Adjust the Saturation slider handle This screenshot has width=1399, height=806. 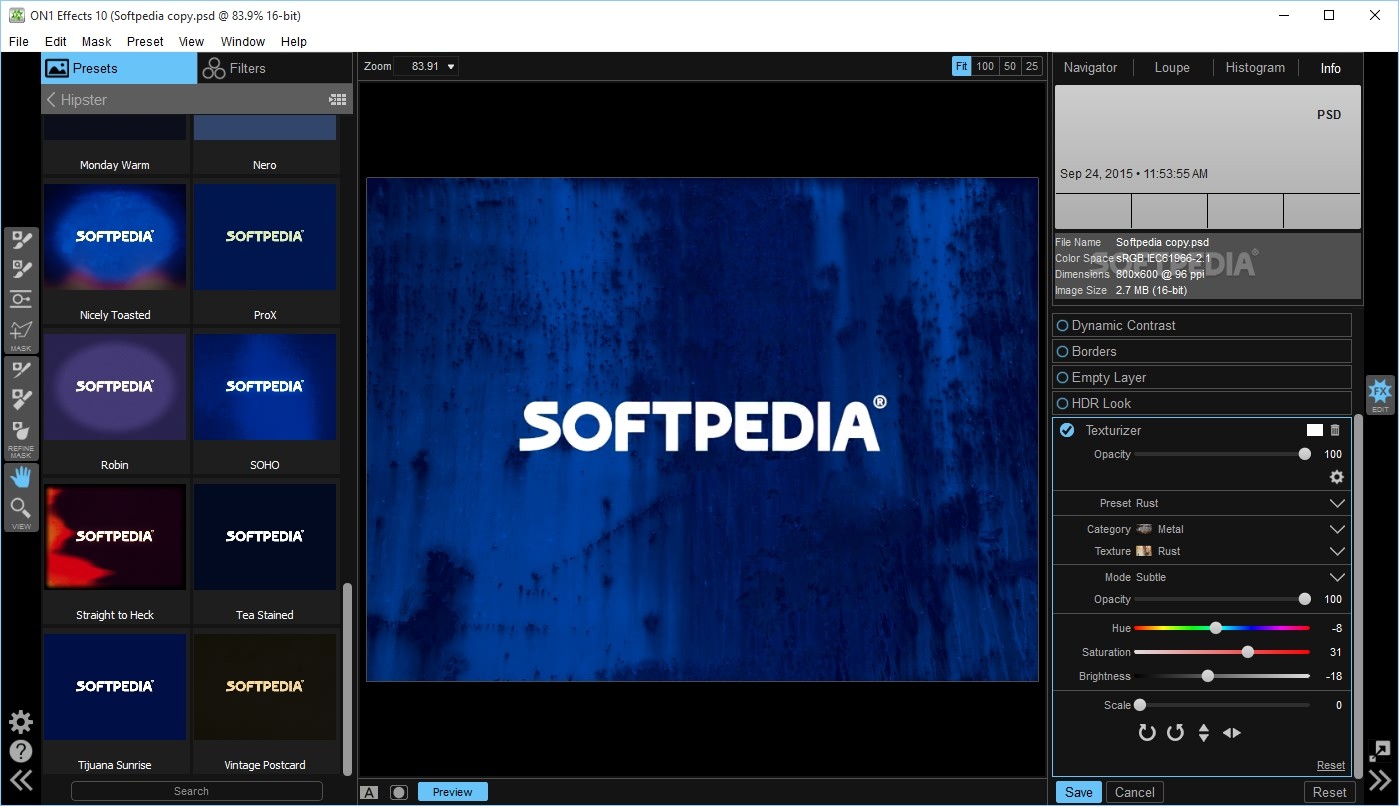point(1247,652)
